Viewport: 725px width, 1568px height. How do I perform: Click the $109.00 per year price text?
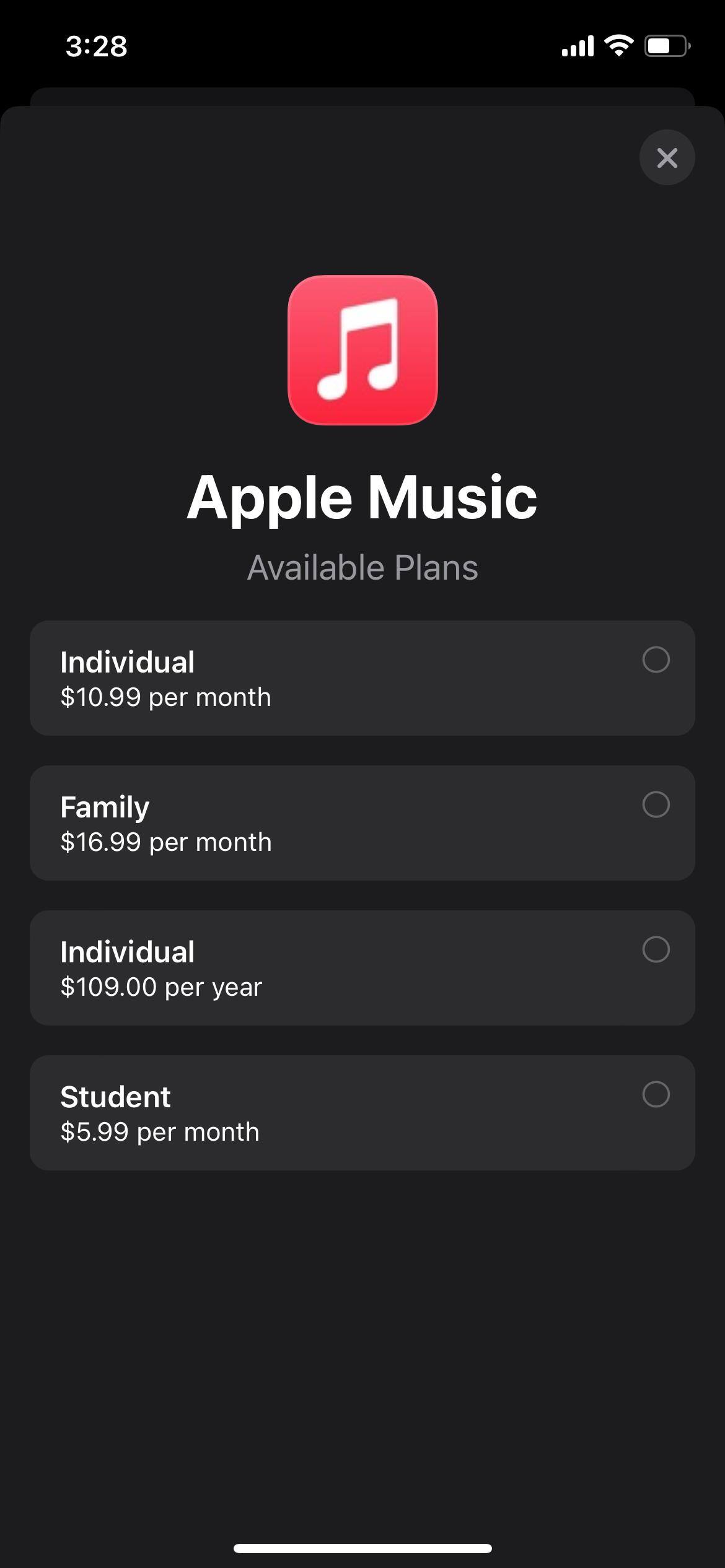tap(161, 987)
